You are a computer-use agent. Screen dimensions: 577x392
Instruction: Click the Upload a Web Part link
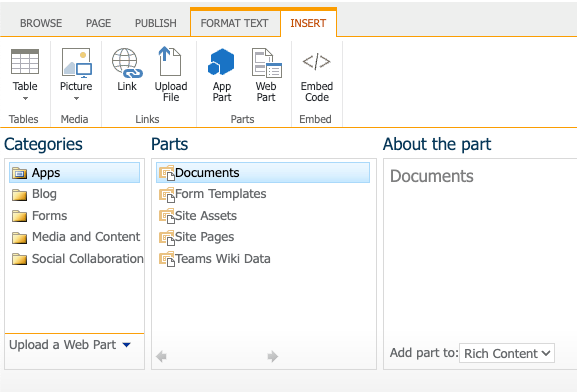[x=63, y=345]
